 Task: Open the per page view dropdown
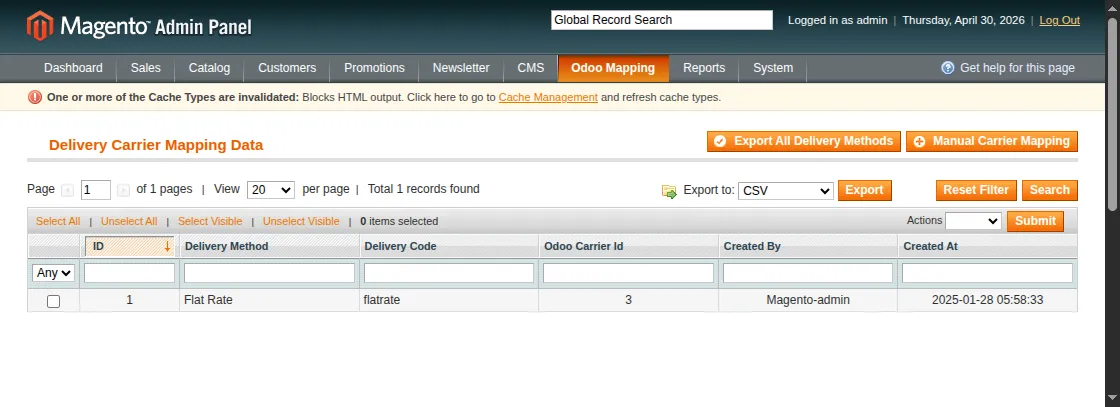[271, 190]
